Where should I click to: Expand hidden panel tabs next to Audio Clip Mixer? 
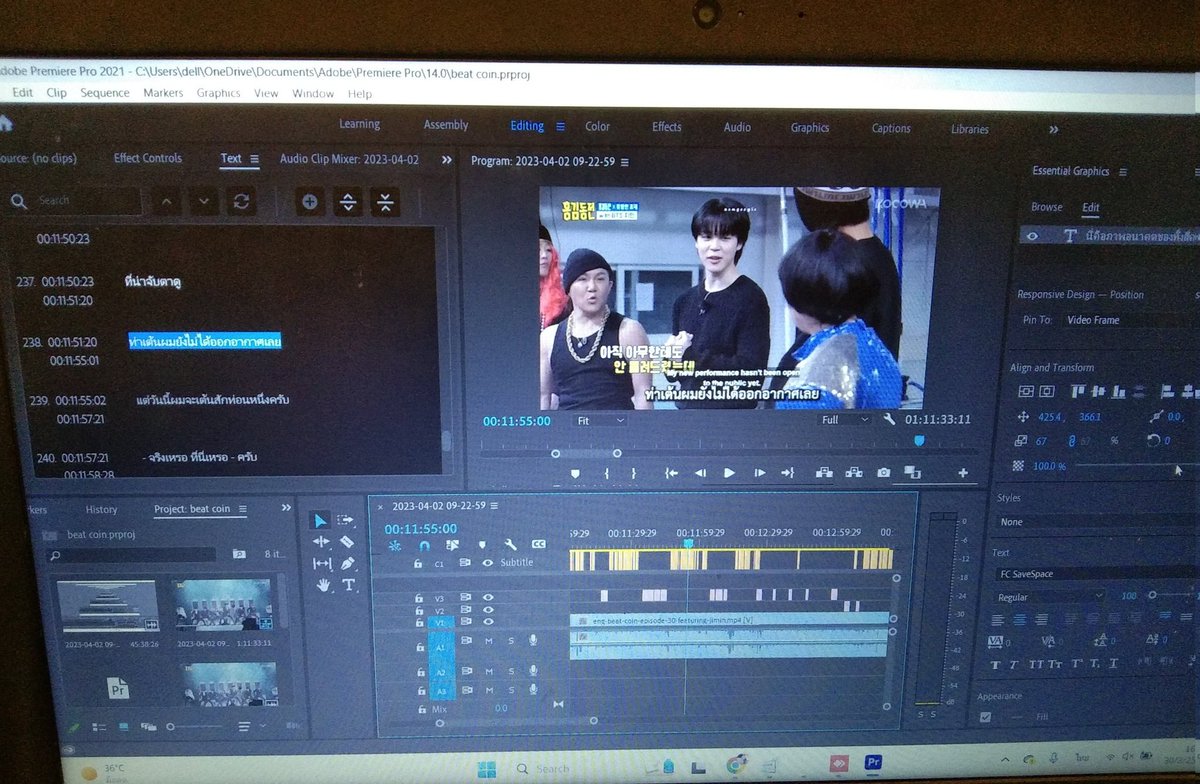click(446, 159)
